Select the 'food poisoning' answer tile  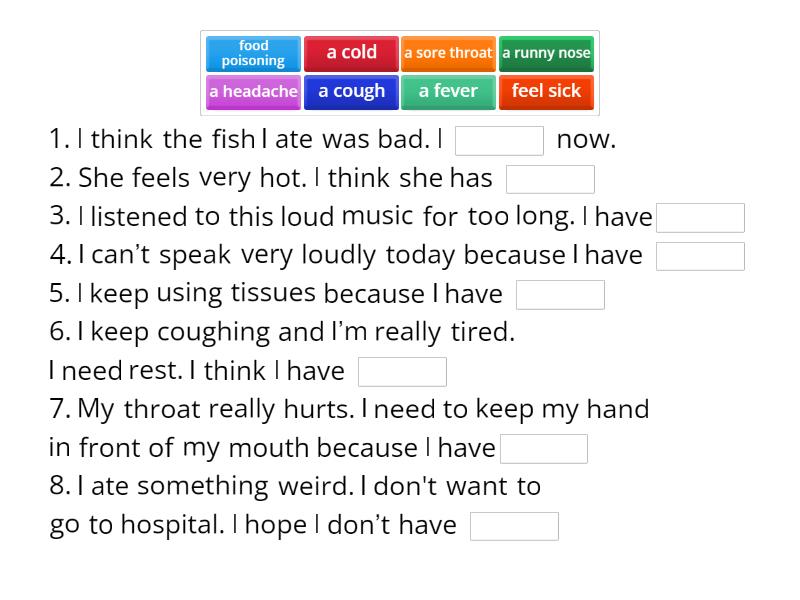pos(253,53)
